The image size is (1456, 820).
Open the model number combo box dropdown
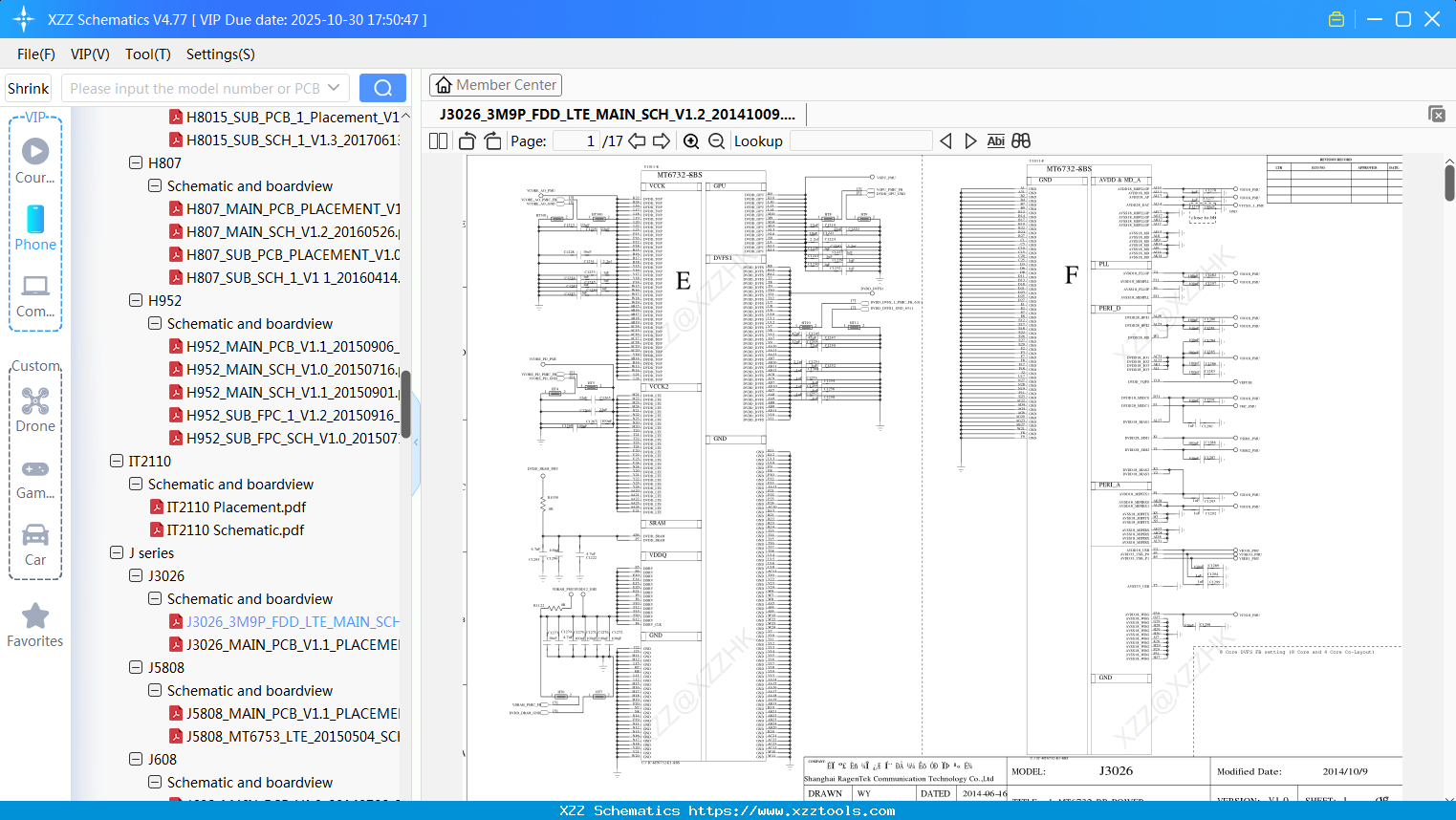point(334,87)
